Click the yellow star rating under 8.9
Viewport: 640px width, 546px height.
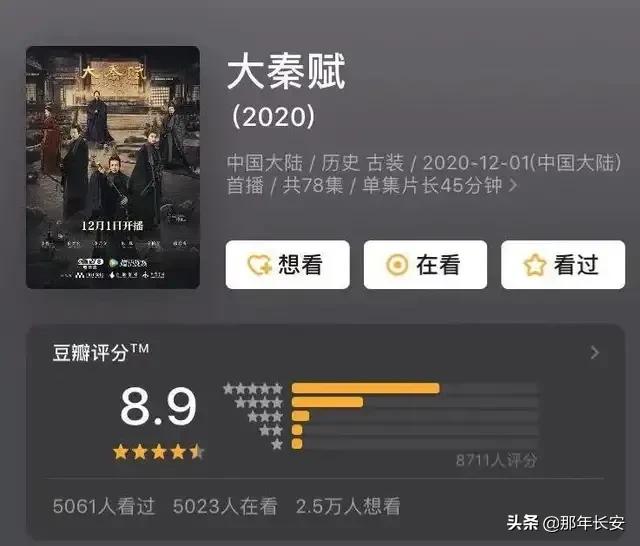point(158,452)
